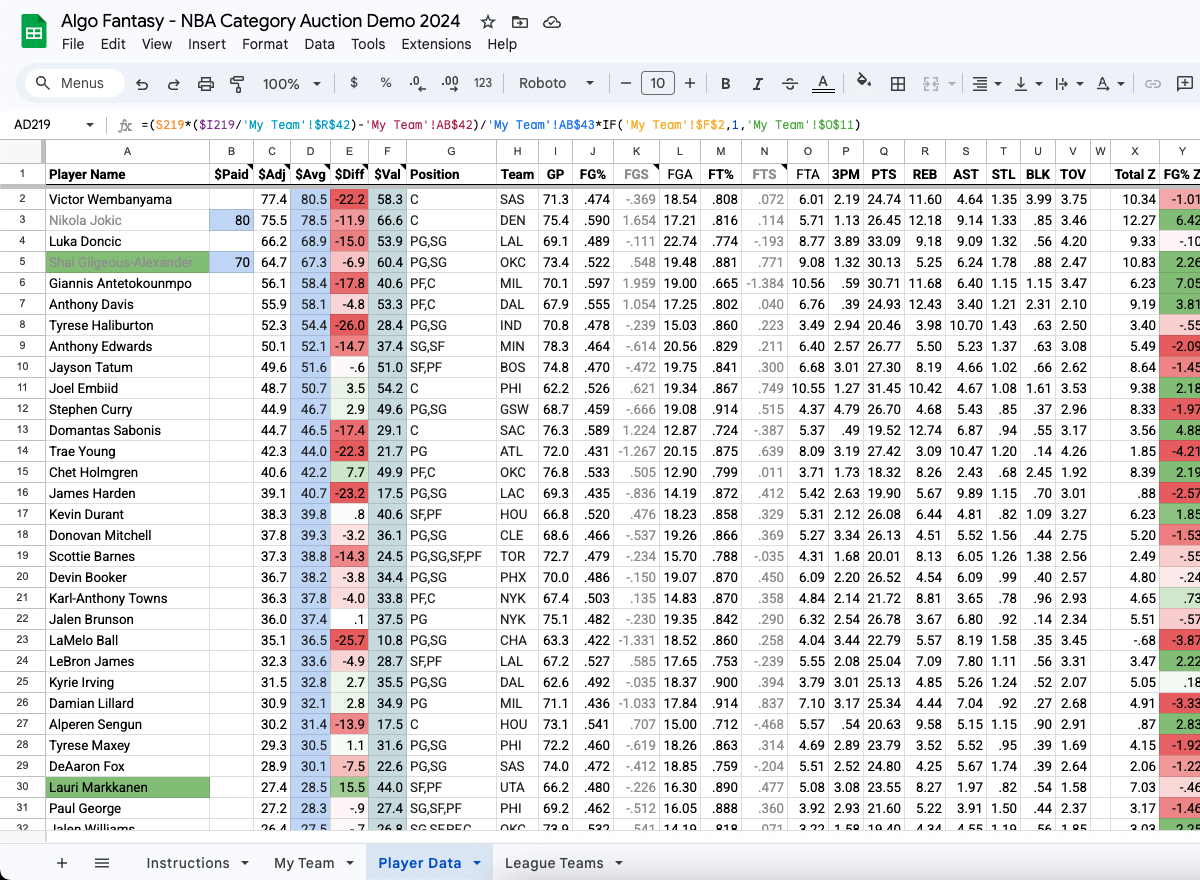
Task: Print the spreadsheet
Action: click(x=206, y=84)
